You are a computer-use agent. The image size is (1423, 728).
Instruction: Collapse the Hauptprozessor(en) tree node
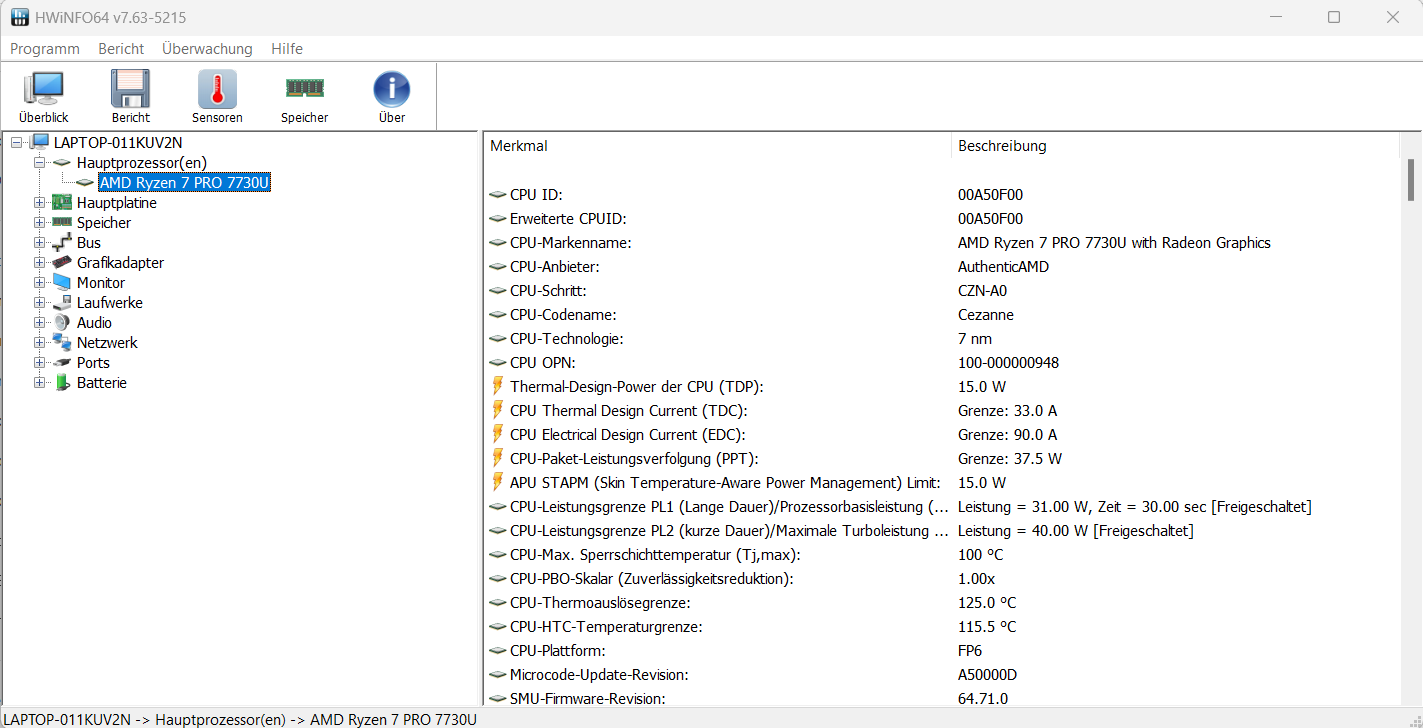pyautogui.click(x=40, y=162)
